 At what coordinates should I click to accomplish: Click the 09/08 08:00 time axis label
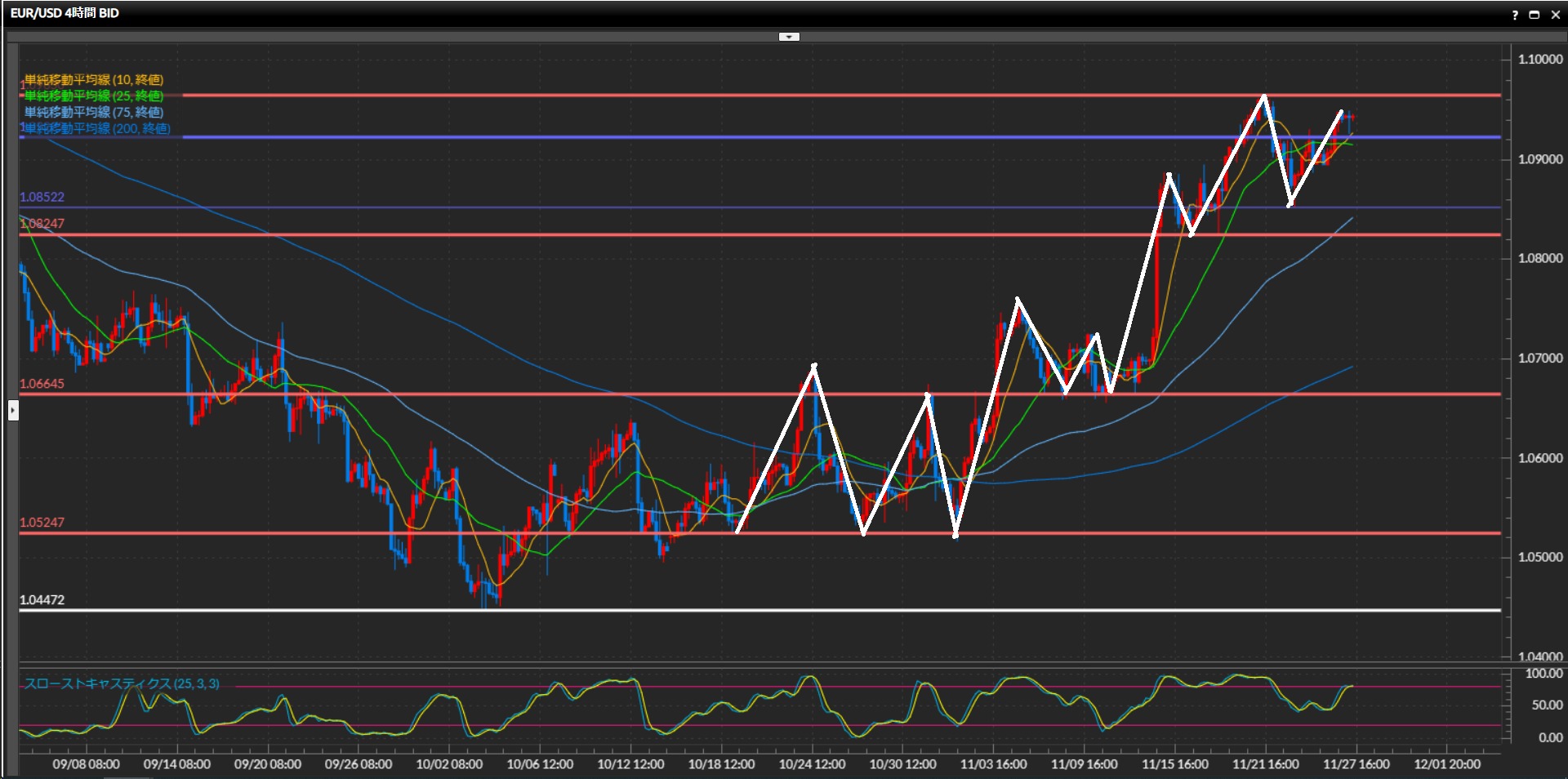(x=86, y=764)
